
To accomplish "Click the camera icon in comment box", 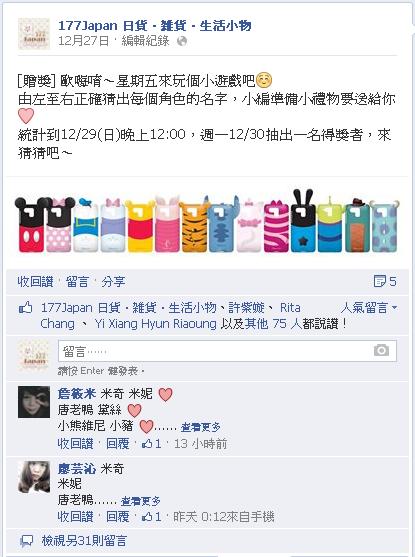I will [x=381, y=351].
